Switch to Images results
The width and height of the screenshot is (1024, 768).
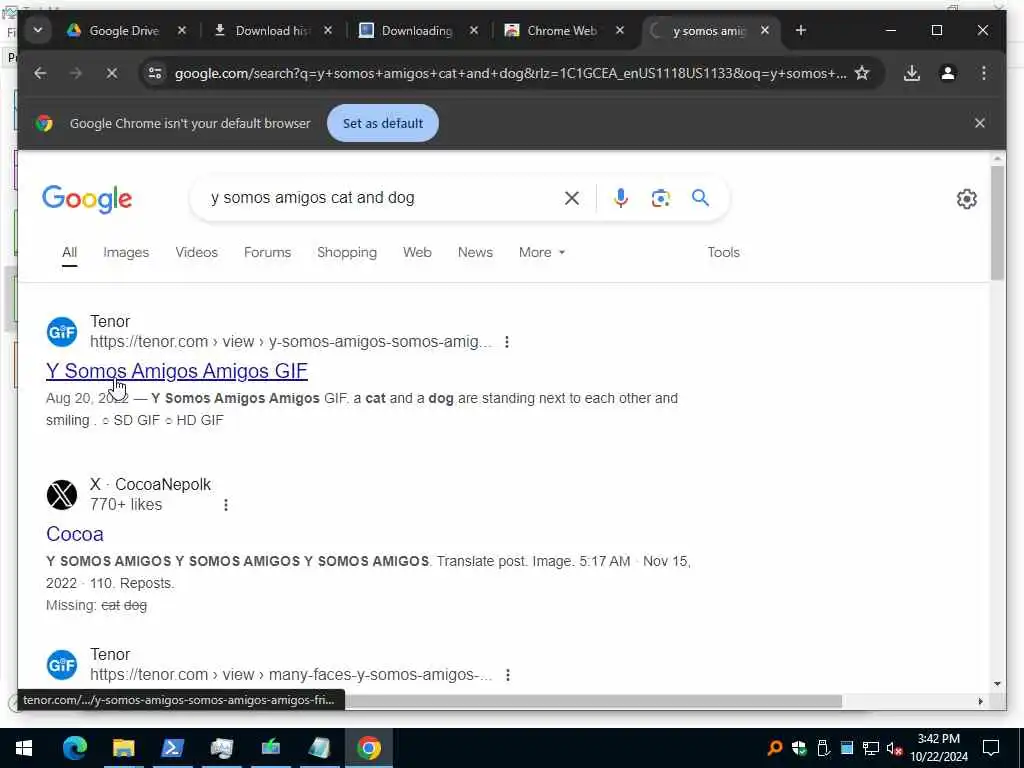tap(126, 253)
